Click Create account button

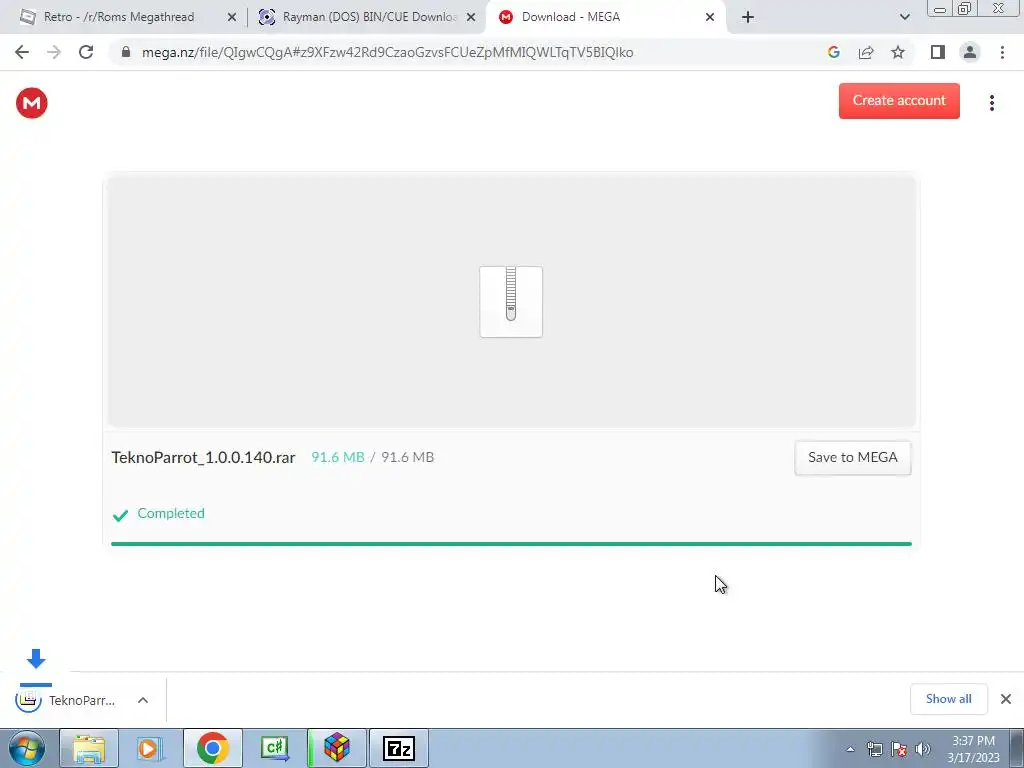[x=899, y=101]
